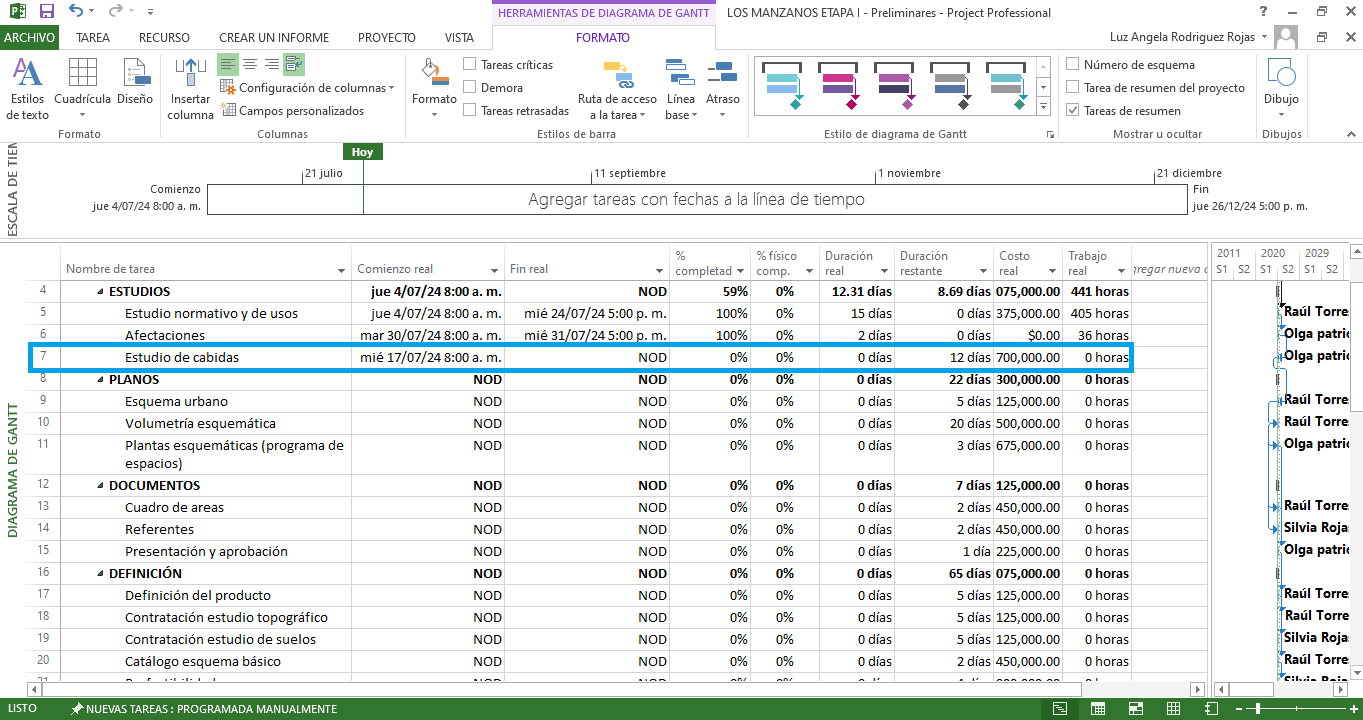Switch to the TAREA ribbon tab
The height and width of the screenshot is (720, 1363).
coord(93,38)
